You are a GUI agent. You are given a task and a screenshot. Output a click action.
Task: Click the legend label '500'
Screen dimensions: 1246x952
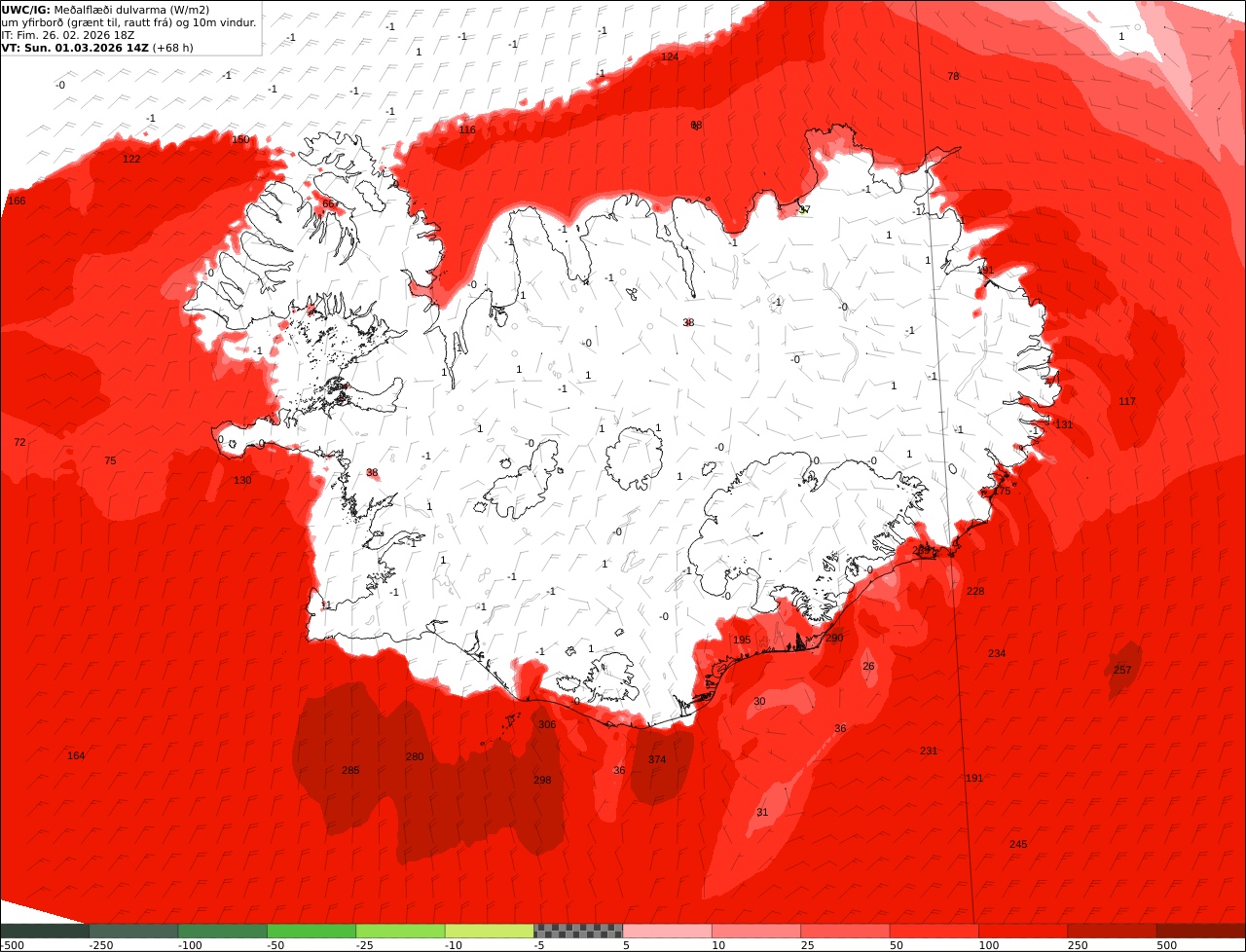click(x=1167, y=945)
